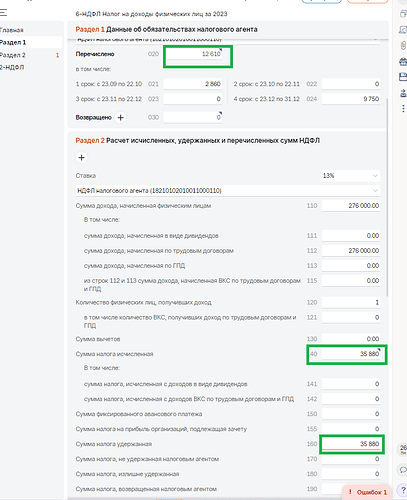The image size is (407, 500).
Task: Click the download export icon
Action: (403, 93)
